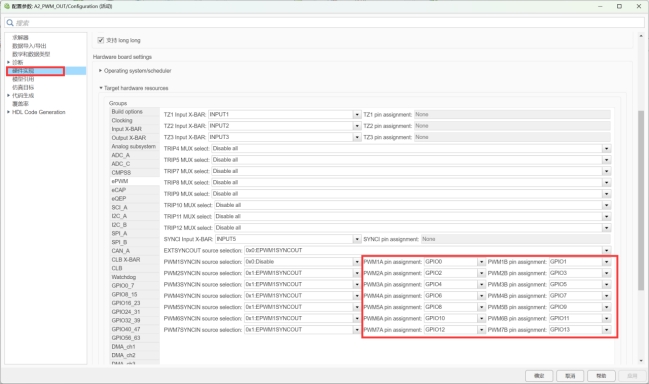Viewport: 649px width, 384px height.
Task: Select 数学和数据类型 in the left tree
Action: click(x=31, y=54)
